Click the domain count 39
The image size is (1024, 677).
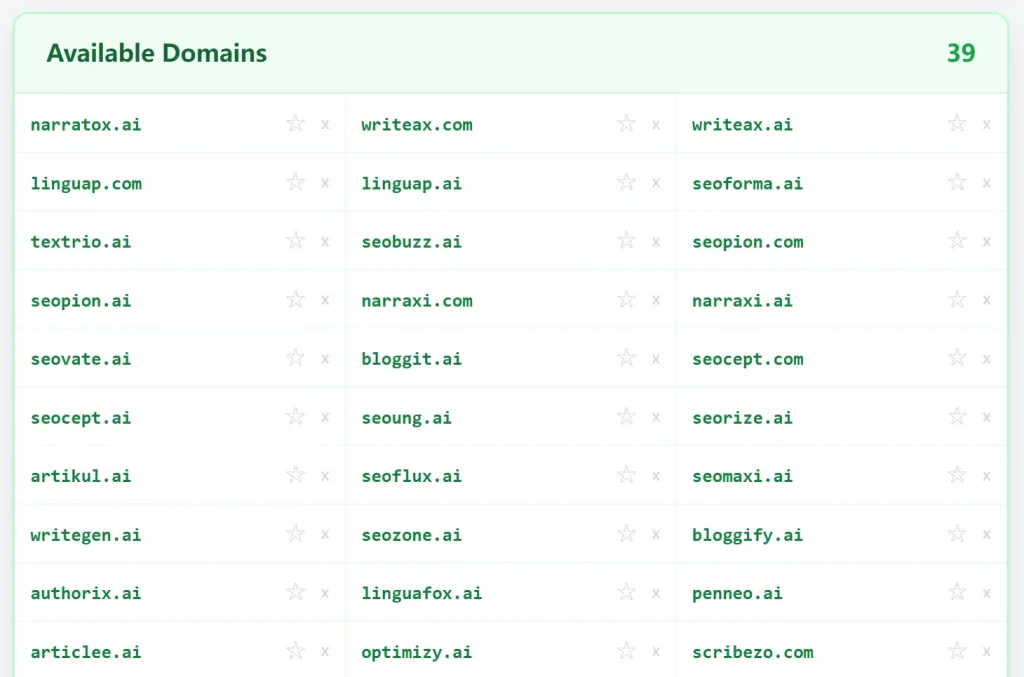pos(960,53)
